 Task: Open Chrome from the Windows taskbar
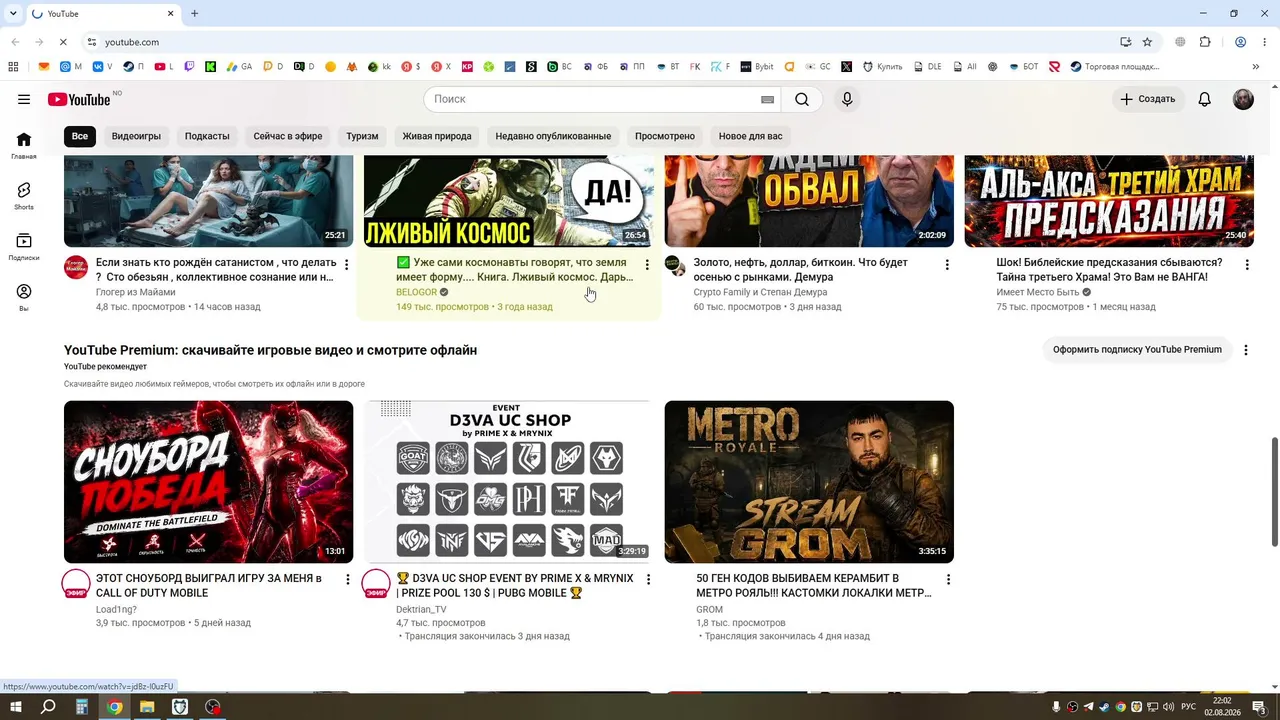tap(114, 707)
